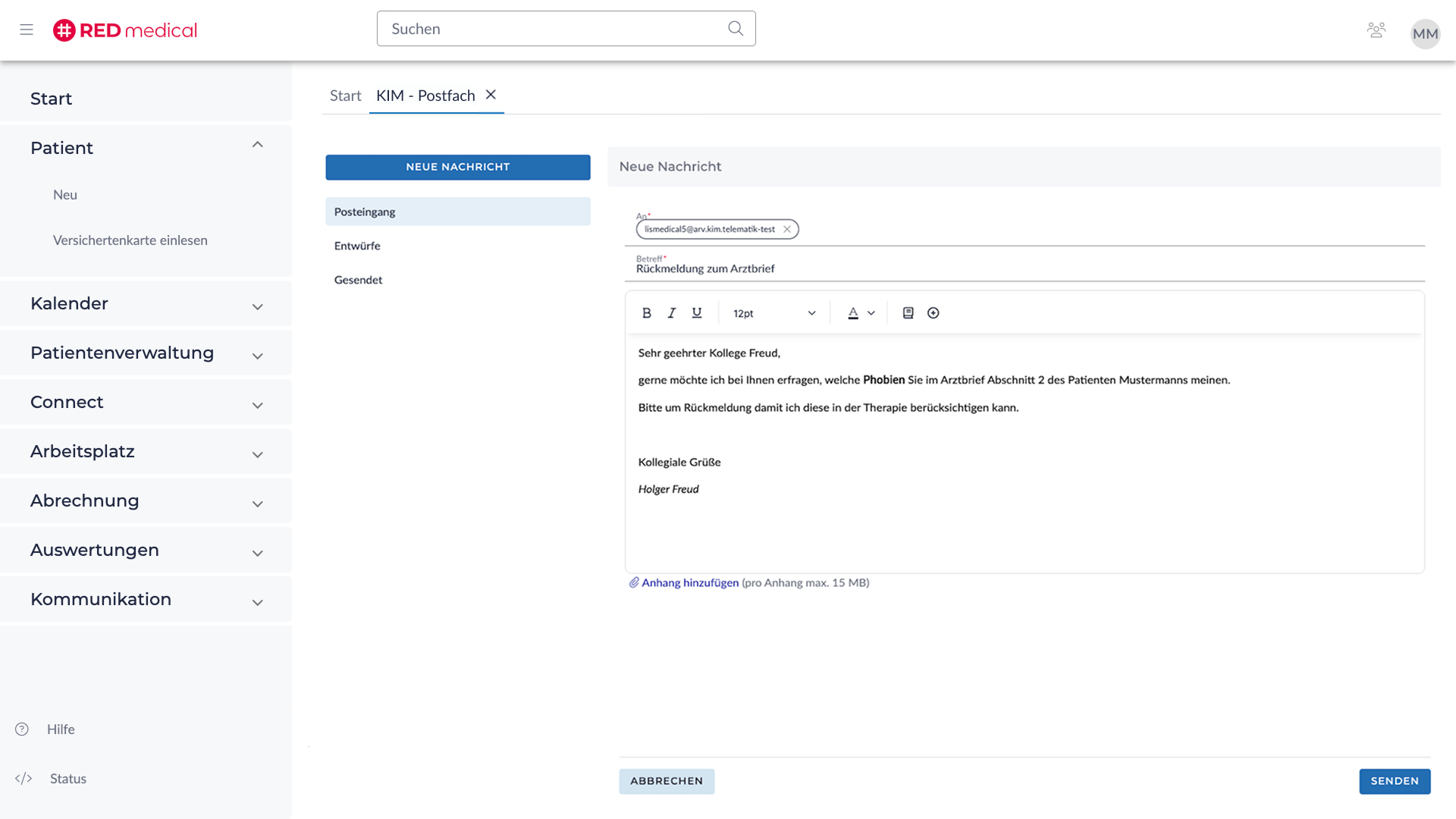Image resolution: width=1456 pixels, height=819 pixels.
Task: Toggle italic text formatting
Action: 671,313
